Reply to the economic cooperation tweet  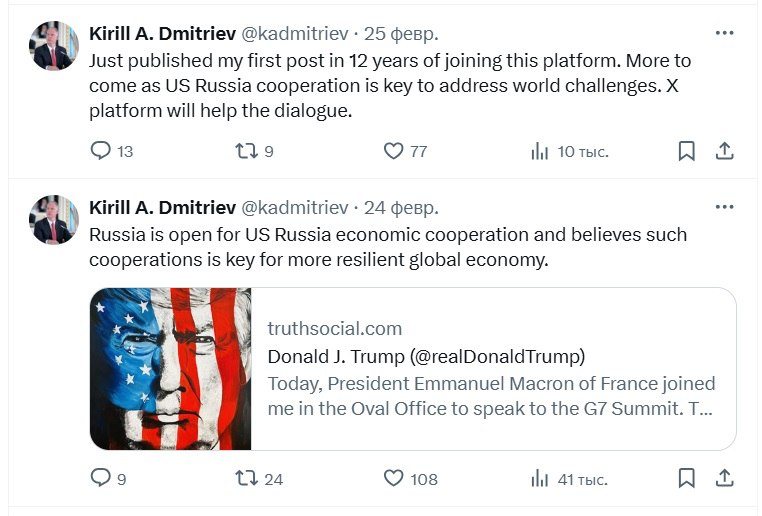click(x=100, y=478)
